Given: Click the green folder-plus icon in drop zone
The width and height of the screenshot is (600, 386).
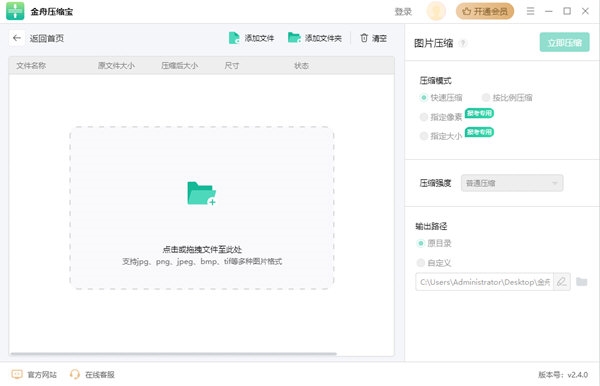Looking at the screenshot, I should 202,193.
